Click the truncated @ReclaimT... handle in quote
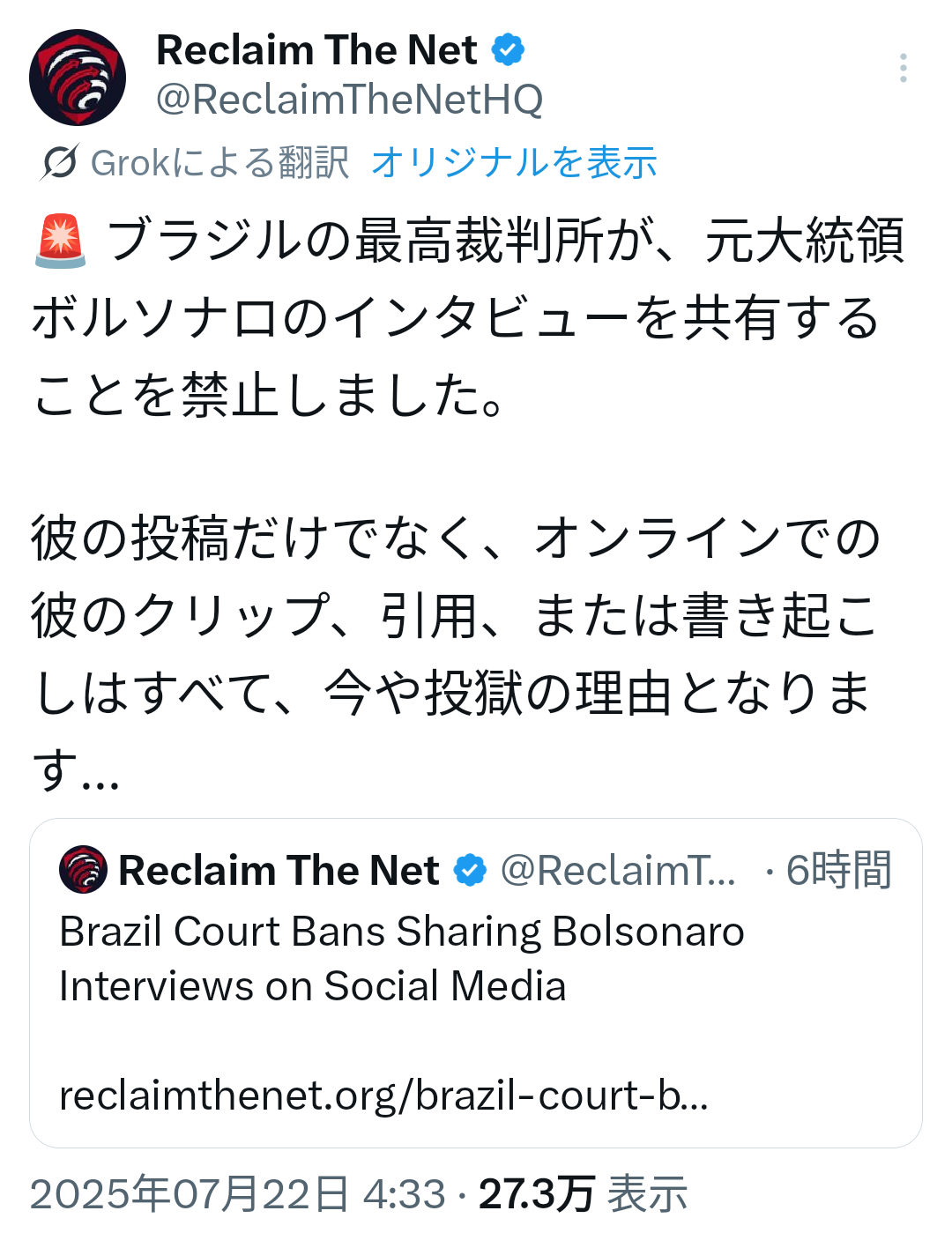The image size is (952, 1233). [x=618, y=870]
